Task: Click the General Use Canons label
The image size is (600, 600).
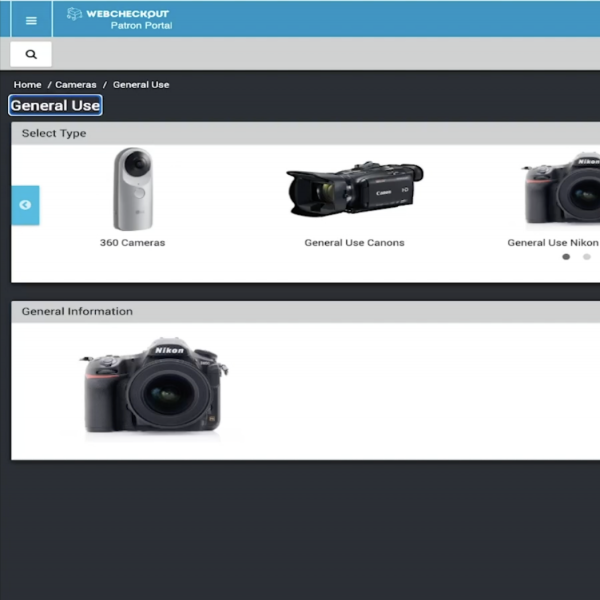Action: pos(354,243)
